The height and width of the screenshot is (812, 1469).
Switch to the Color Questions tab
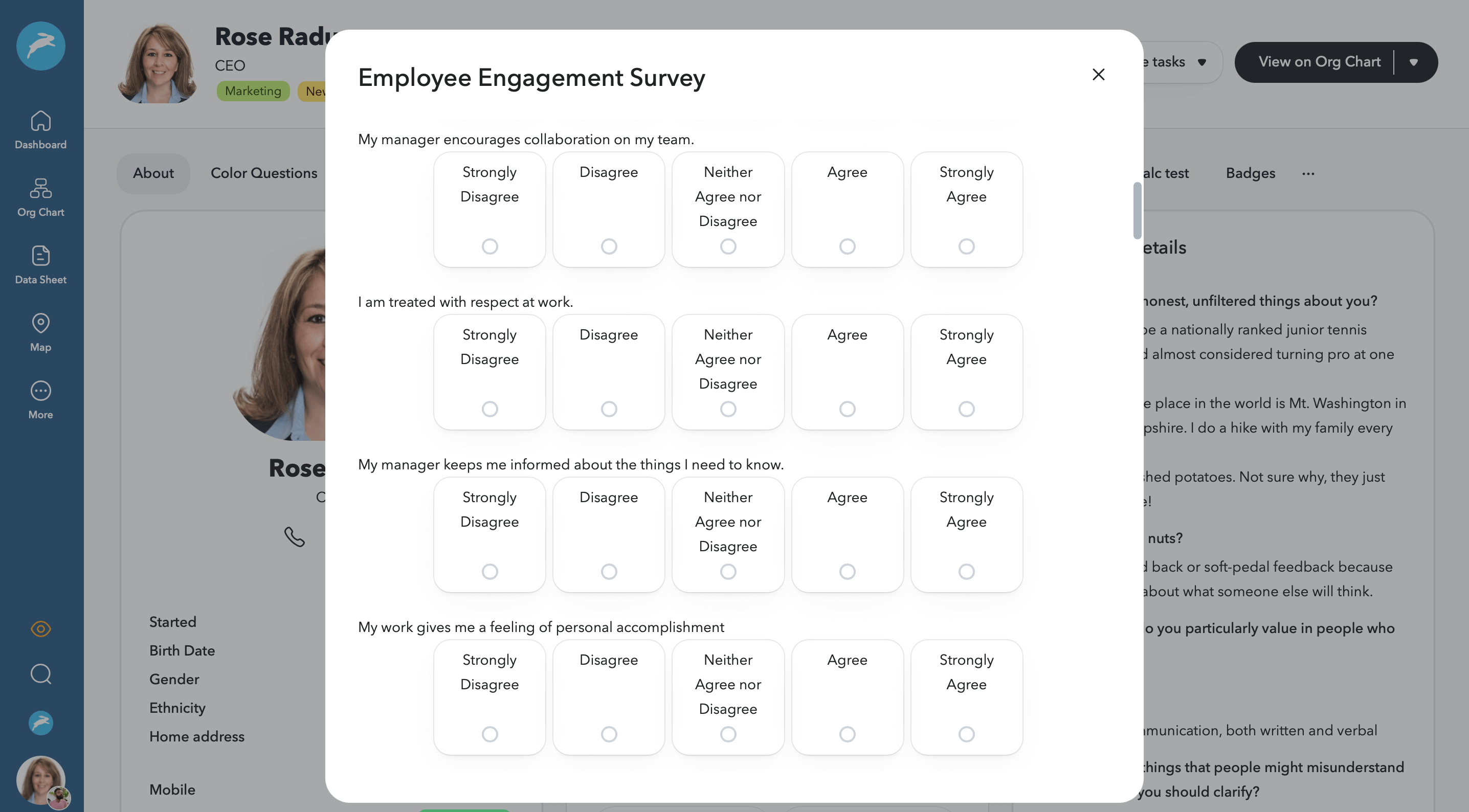coord(263,173)
